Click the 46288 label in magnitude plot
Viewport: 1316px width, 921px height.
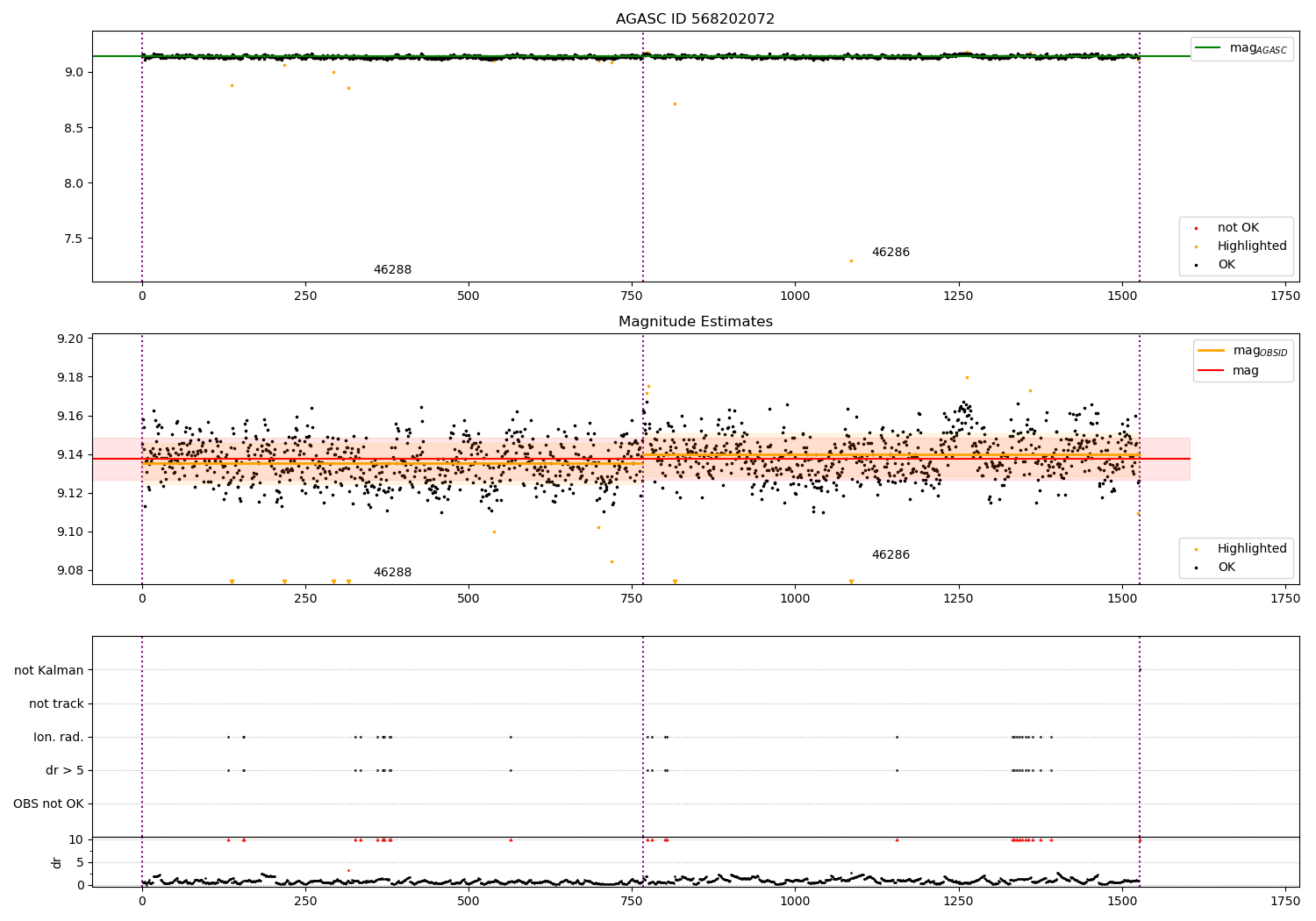pyautogui.click(x=392, y=572)
